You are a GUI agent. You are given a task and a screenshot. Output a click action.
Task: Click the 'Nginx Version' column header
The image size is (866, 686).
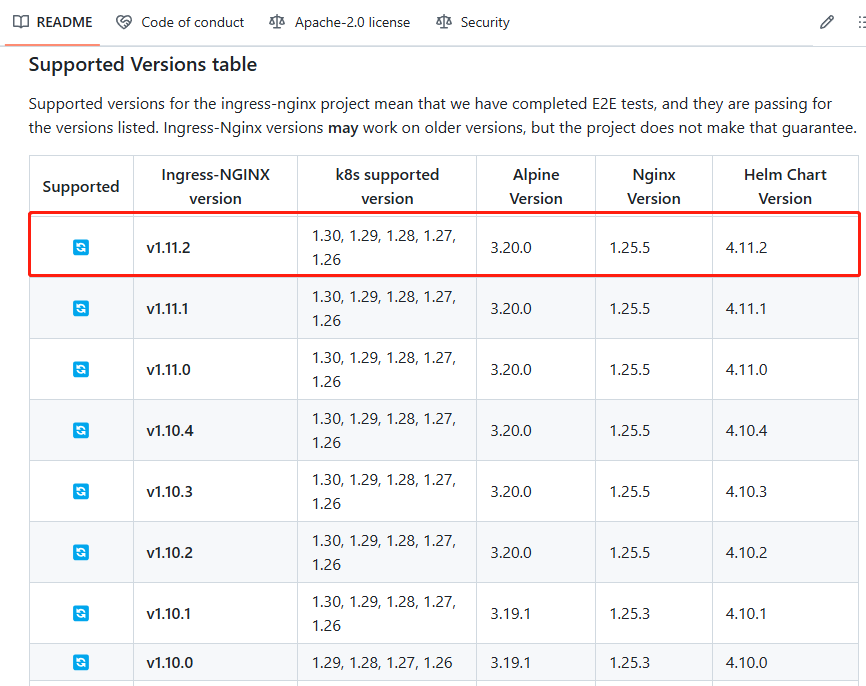point(654,187)
